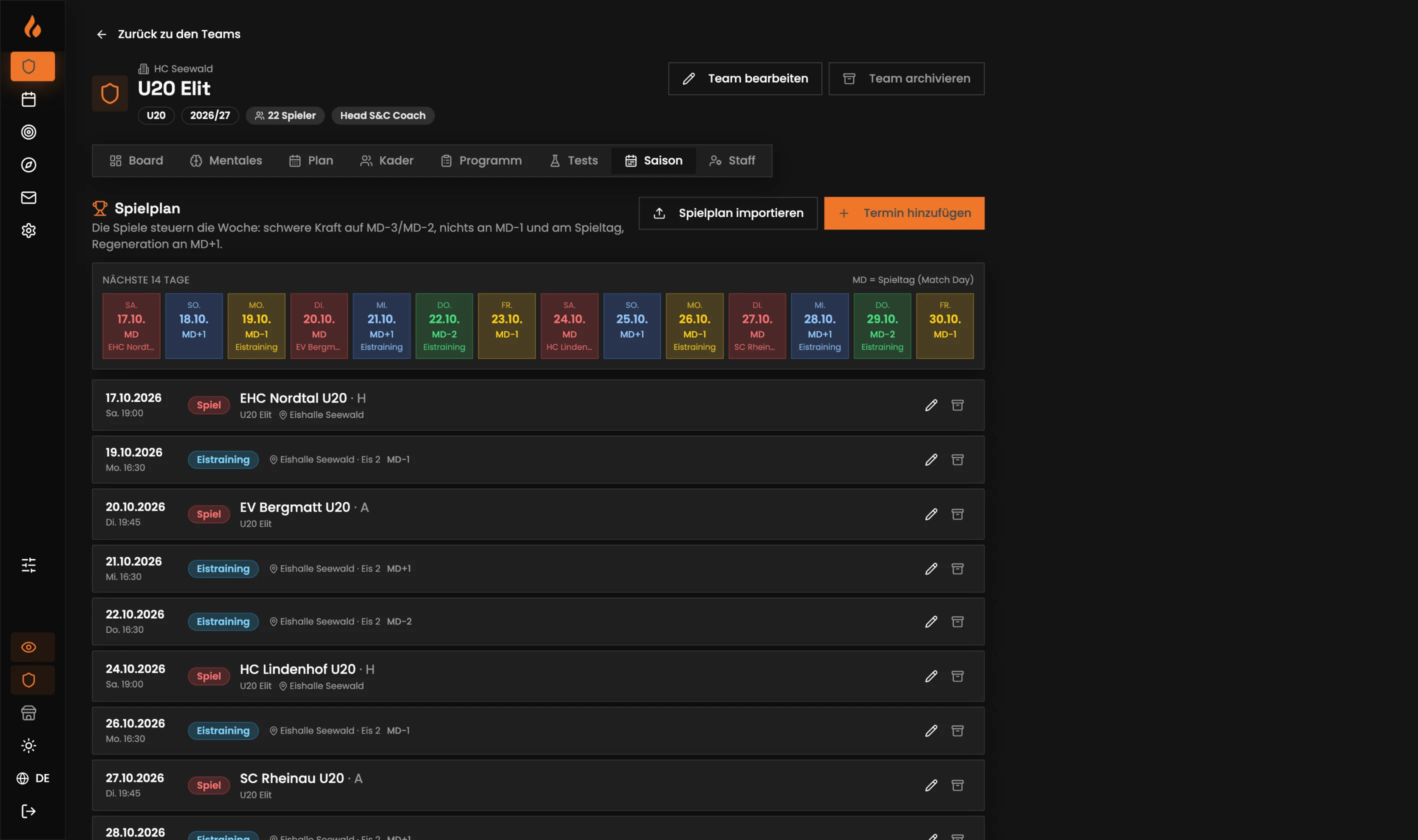Open the settings gear in sidebar
The width and height of the screenshot is (1418, 840).
(x=28, y=230)
